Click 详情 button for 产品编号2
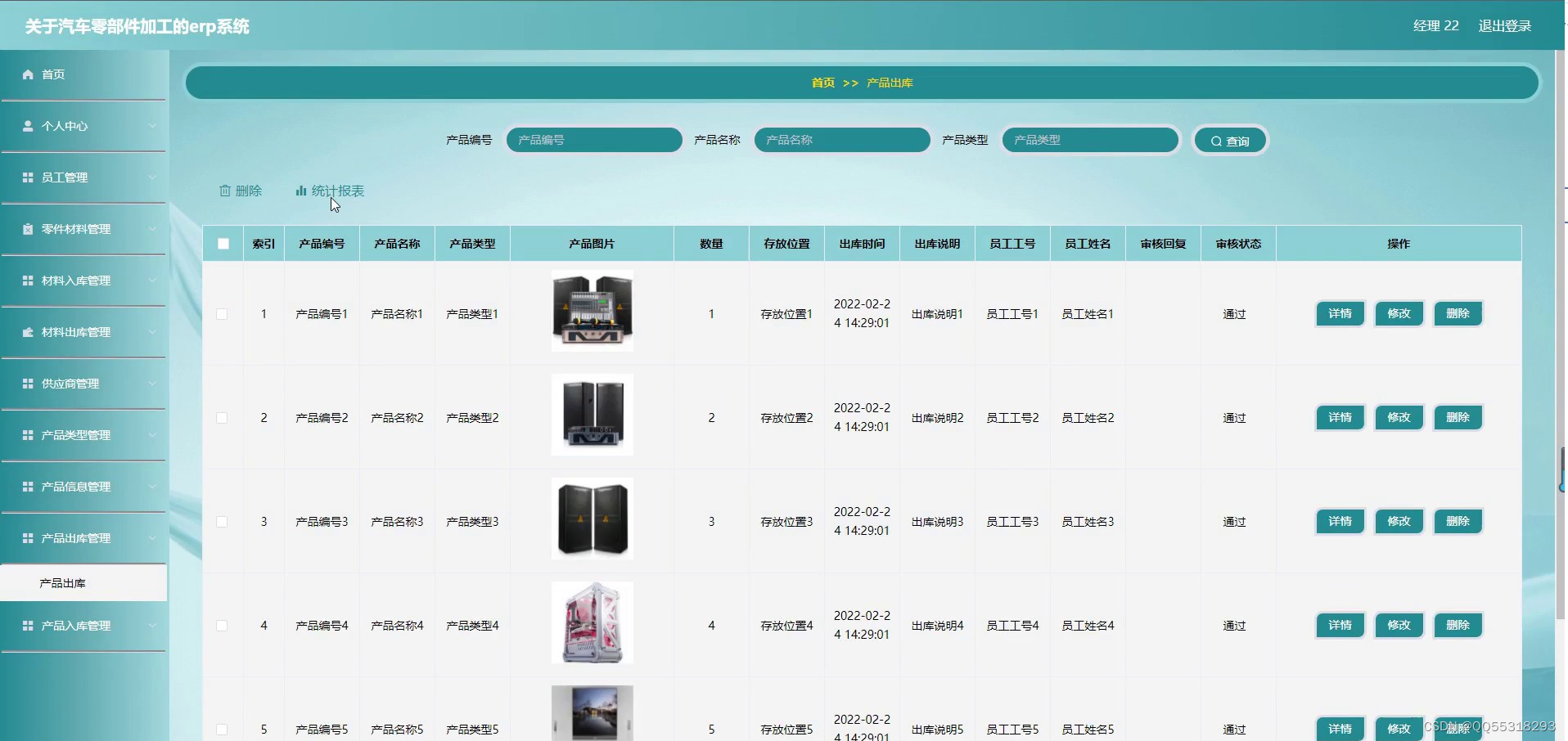The height and width of the screenshot is (741, 1568). [x=1340, y=418]
